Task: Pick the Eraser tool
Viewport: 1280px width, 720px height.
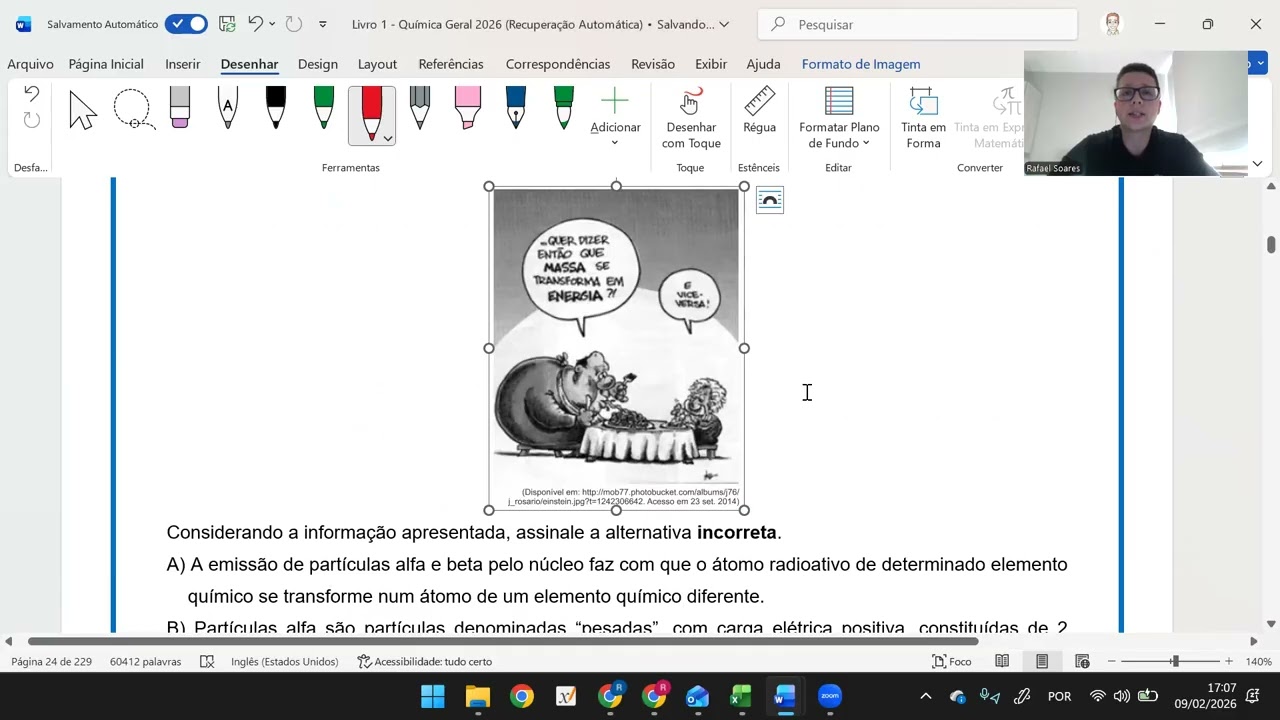Action: [x=180, y=108]
